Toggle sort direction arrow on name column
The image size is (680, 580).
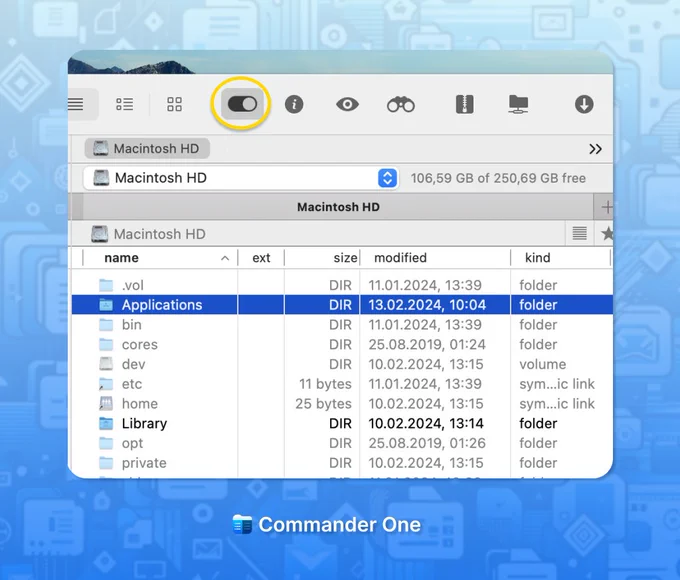(225, 258)
